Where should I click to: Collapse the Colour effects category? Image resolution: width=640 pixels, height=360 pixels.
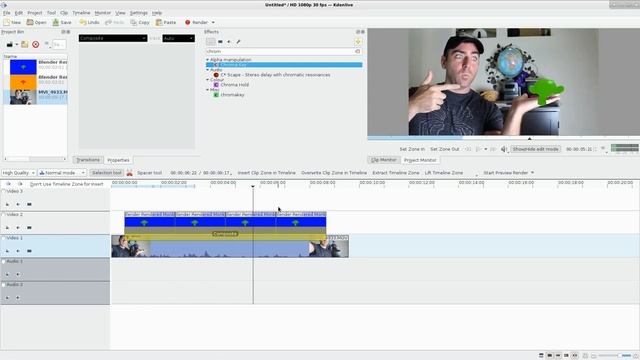(208, 80)
